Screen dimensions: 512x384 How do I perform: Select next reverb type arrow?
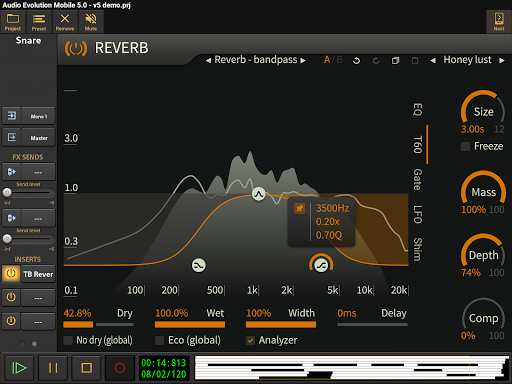tap(303, 60)
